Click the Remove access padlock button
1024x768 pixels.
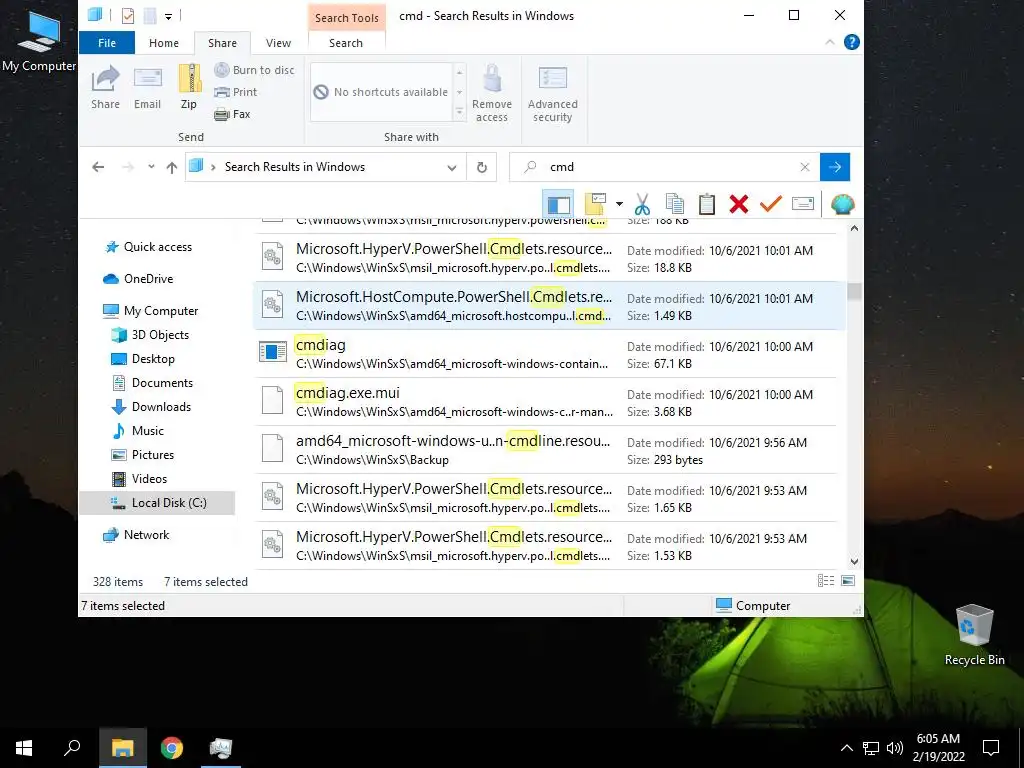pyautogui.click(x=492, y=93)
